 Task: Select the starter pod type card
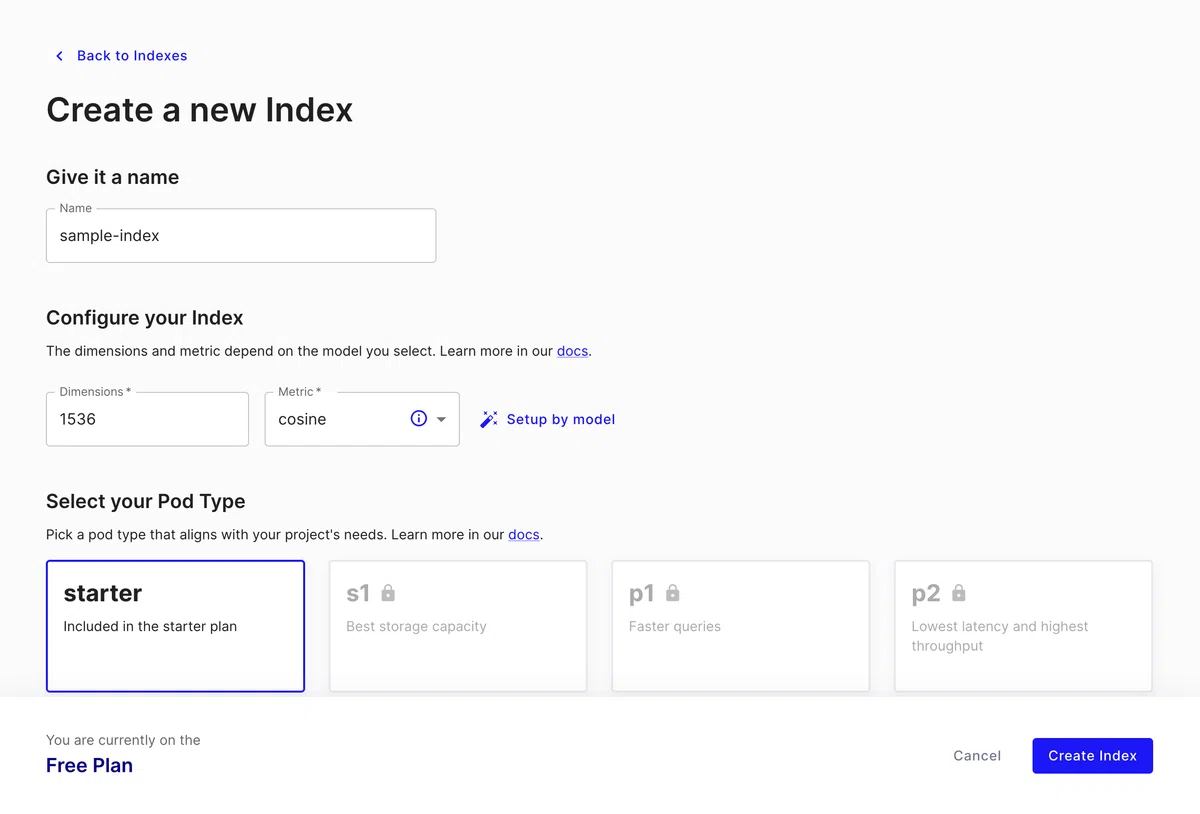tap(175, 626)
